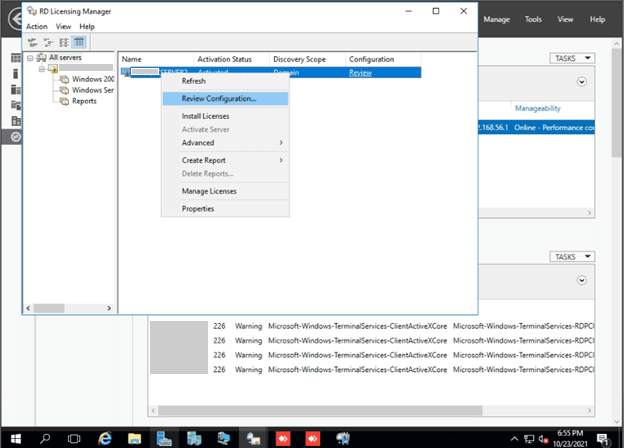Collapse the All servers tree node
The height and width of the screenshot is (448, 624).
pyautogui.click(x=30, y=58)
